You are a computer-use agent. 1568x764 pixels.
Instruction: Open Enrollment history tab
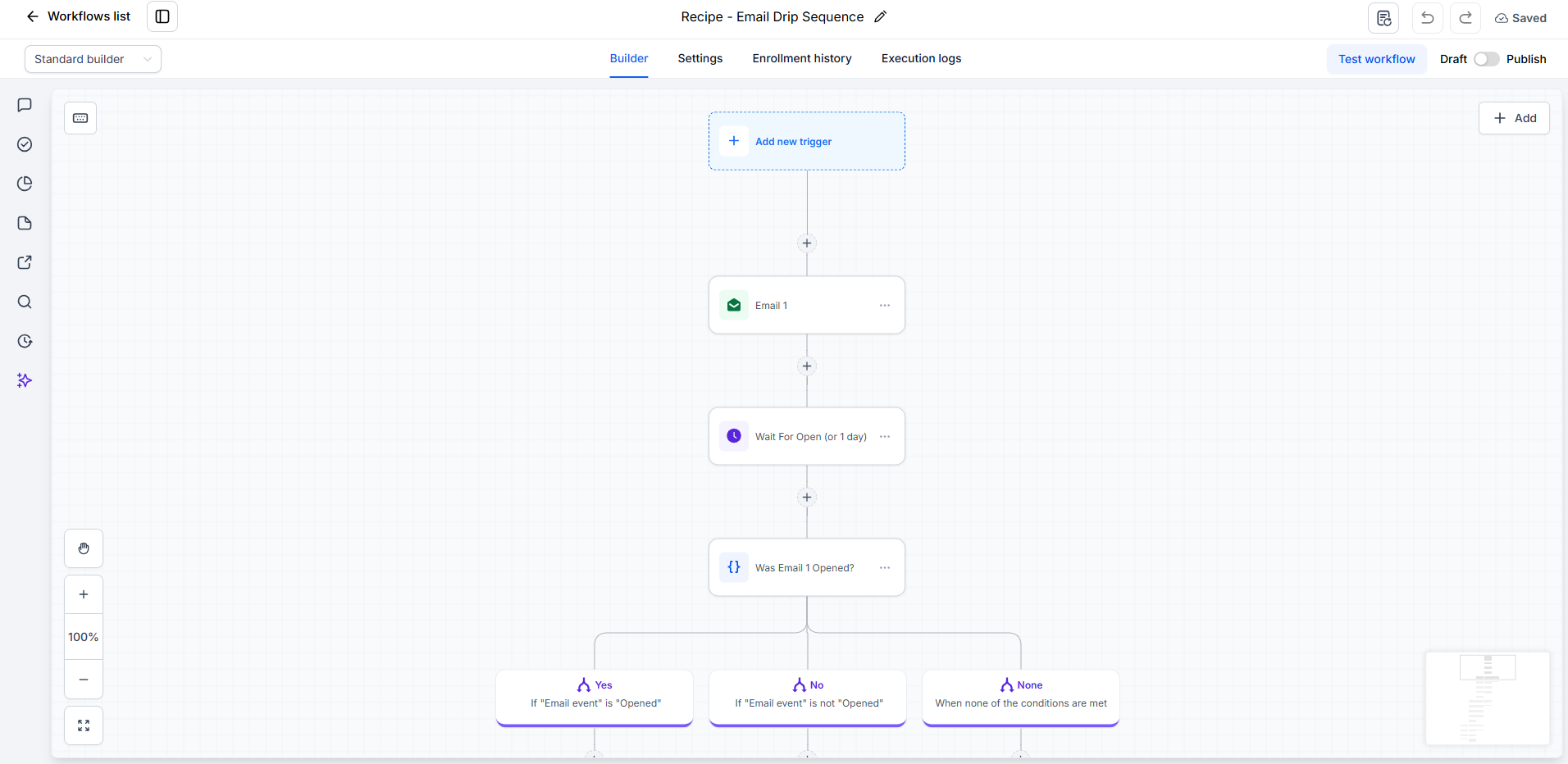pyautogui.click(x=802, y=58)
